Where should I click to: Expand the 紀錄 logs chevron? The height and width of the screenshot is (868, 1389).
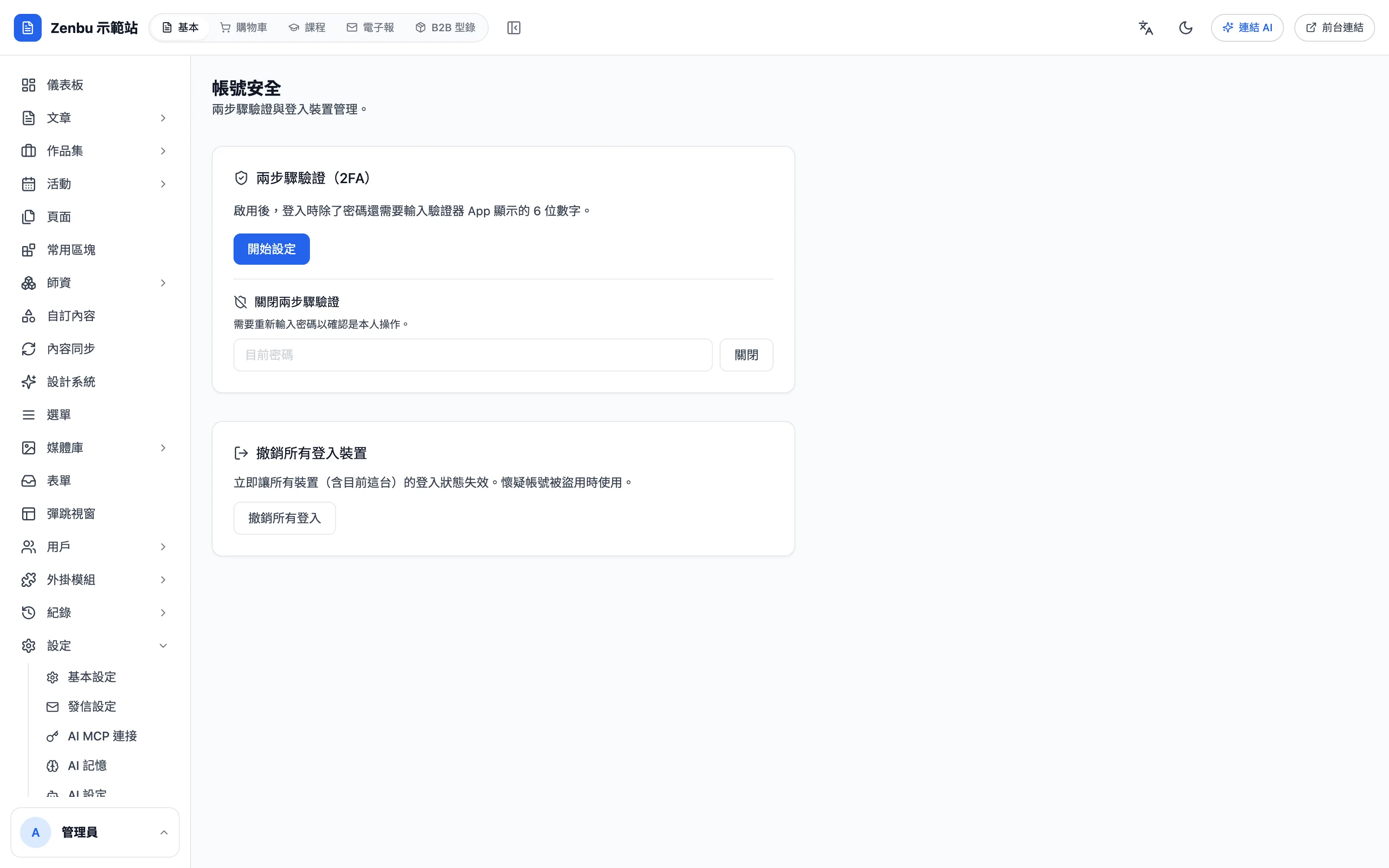point(163,612)
